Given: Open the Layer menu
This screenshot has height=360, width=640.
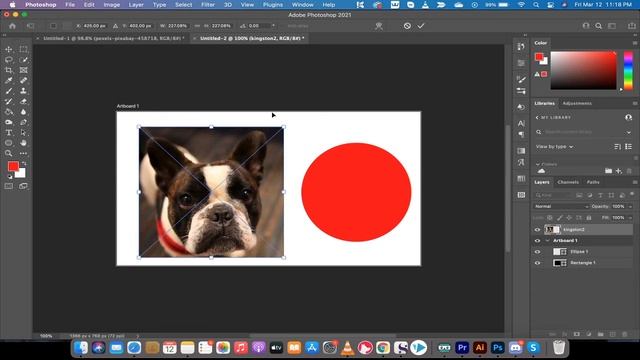Looking at the screenshot, I should coord(136,4).
